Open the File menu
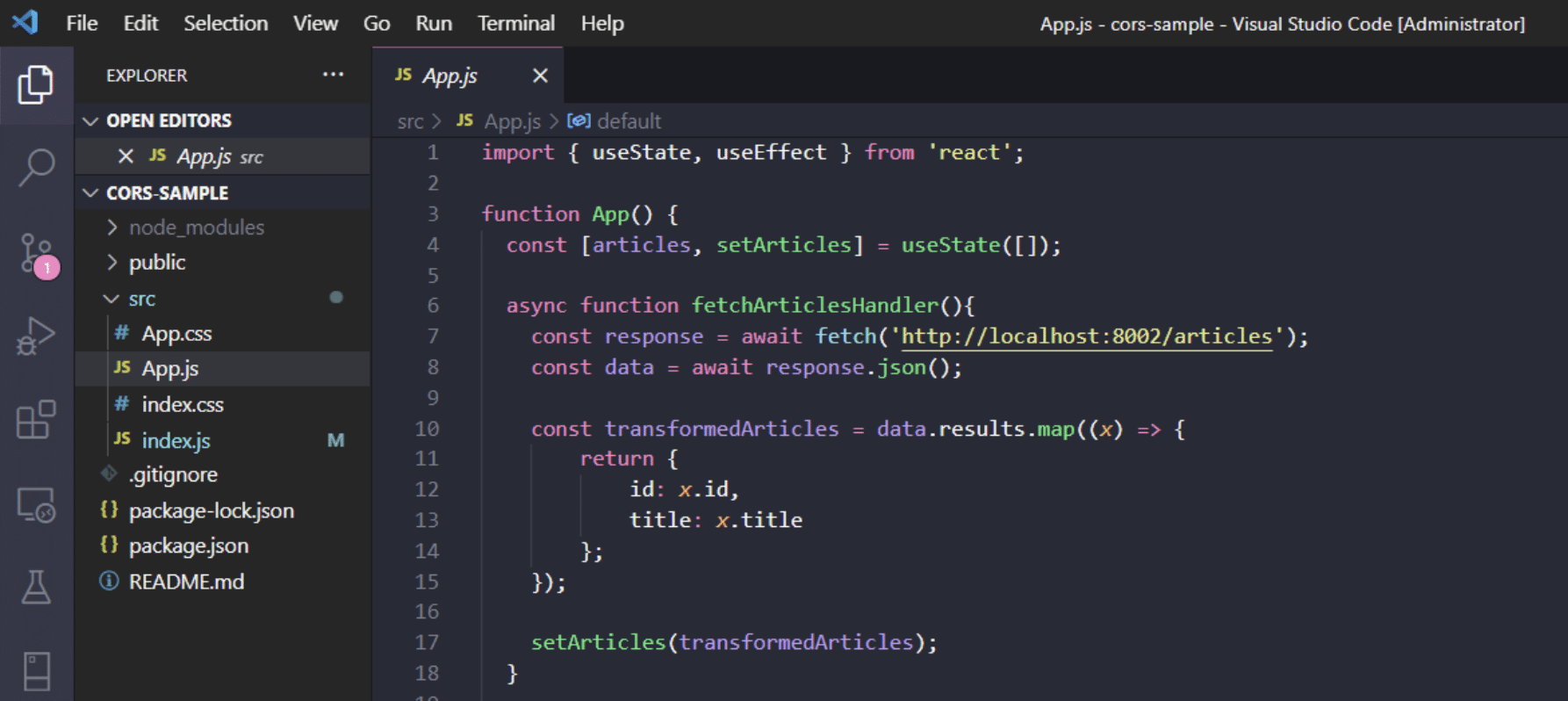The height and width of the screenshot is (701, 1568). pyautogui.click(x=82, y=23)
